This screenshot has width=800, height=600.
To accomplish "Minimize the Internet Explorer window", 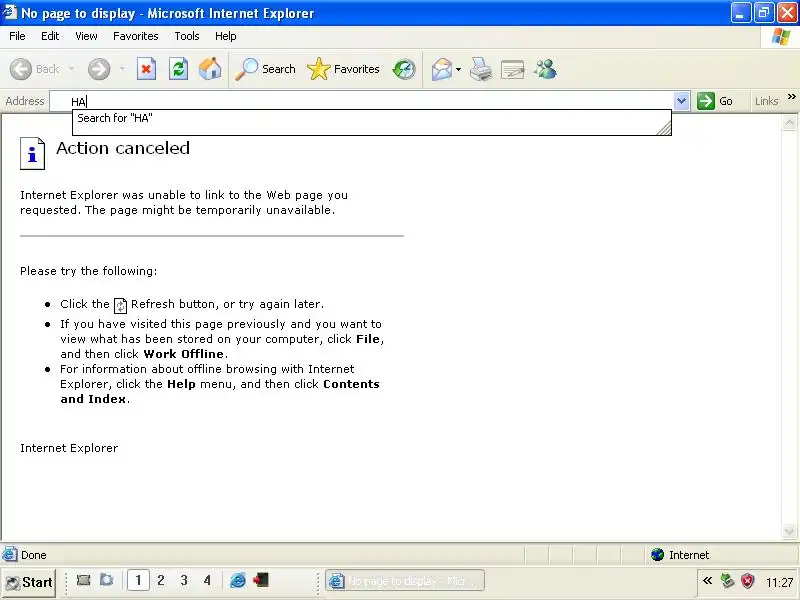I will pyautogui.click(x=741, y=13).
